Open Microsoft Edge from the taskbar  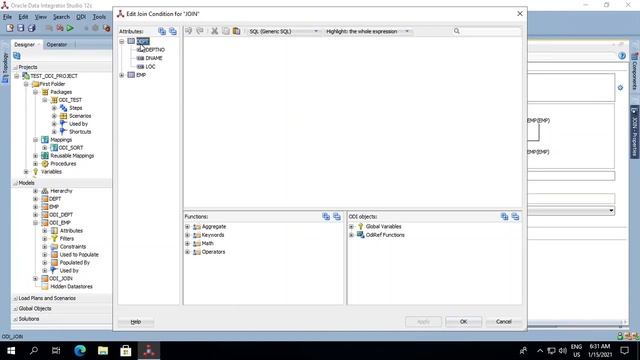(x=80, y=350)
